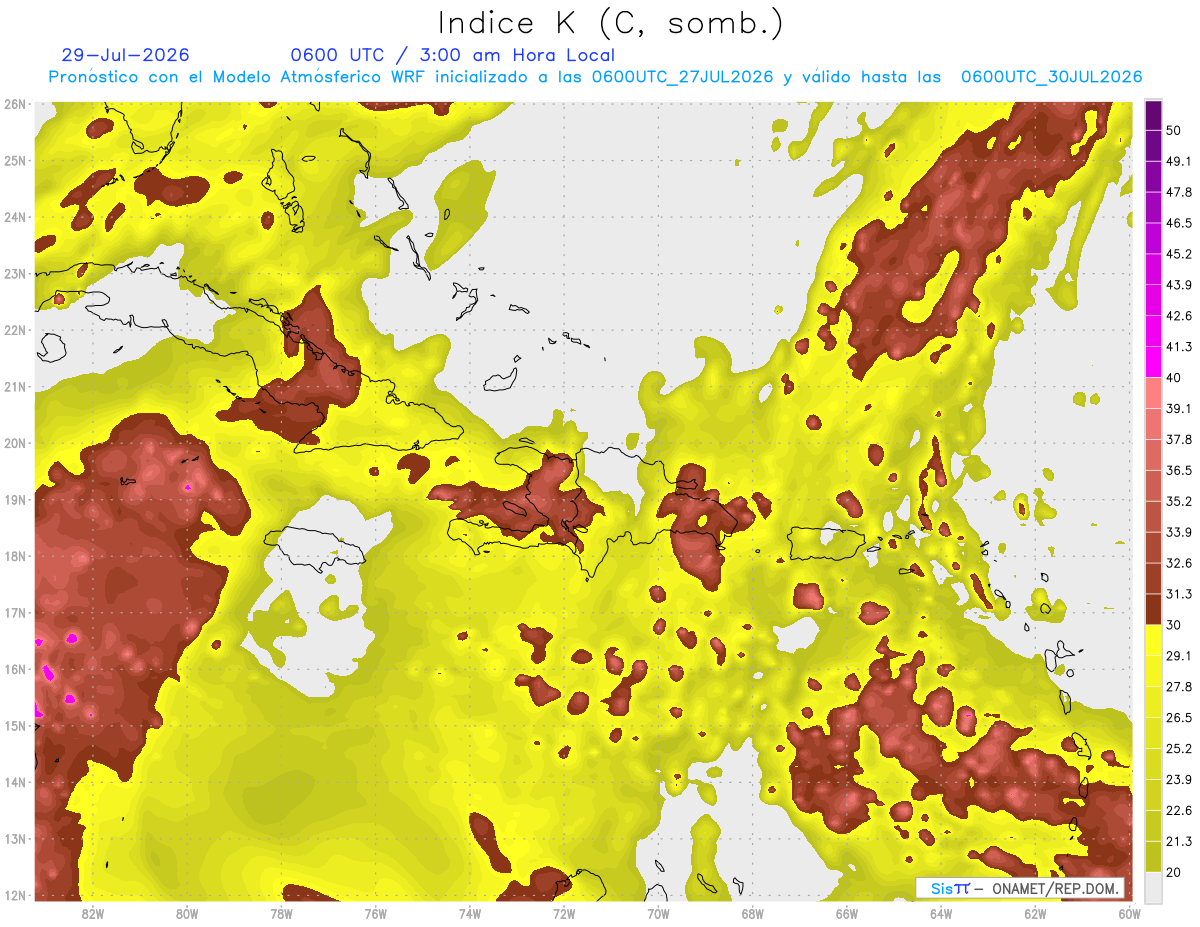Click the colorbar value "32.6"
Screen dimensions: 1200x927
pos(1179,564)
